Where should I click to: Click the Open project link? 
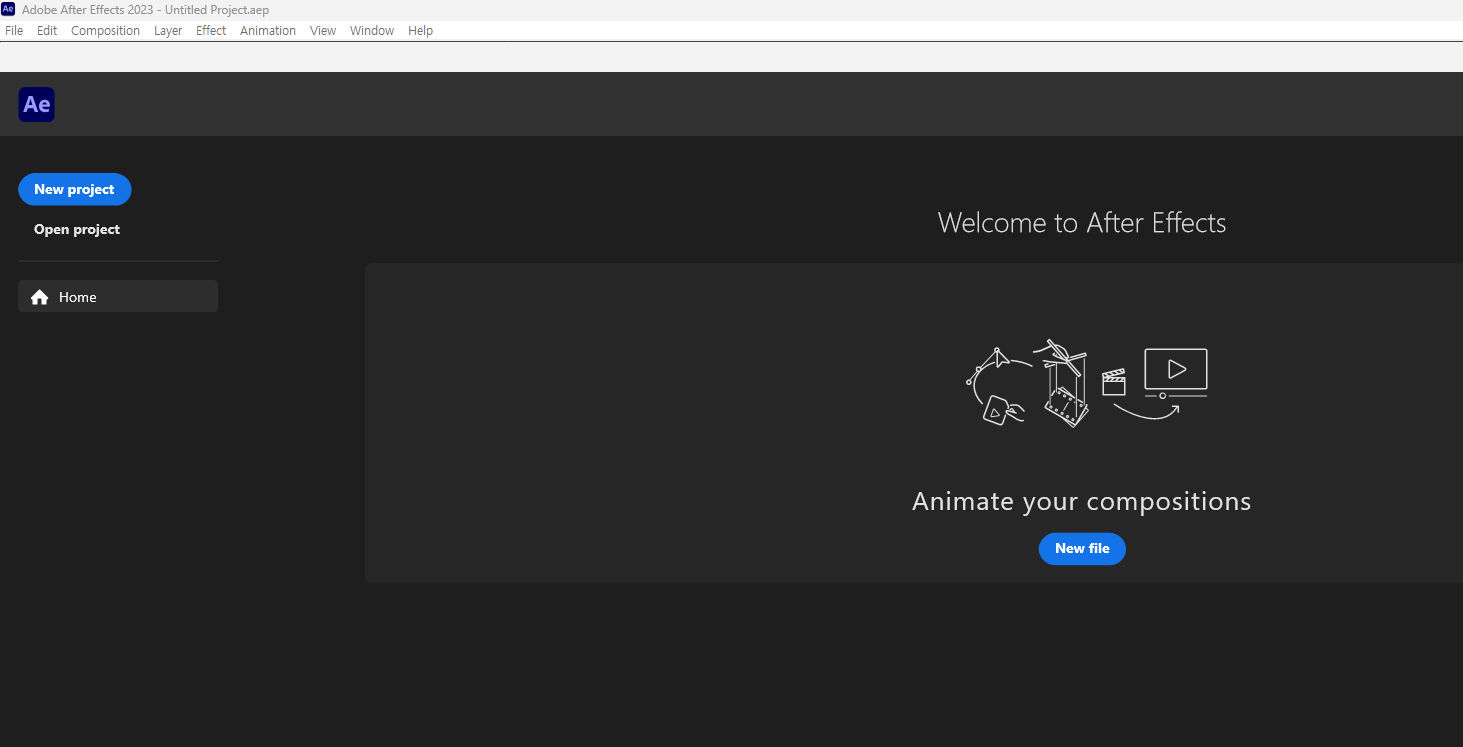(x=77, y=229)
